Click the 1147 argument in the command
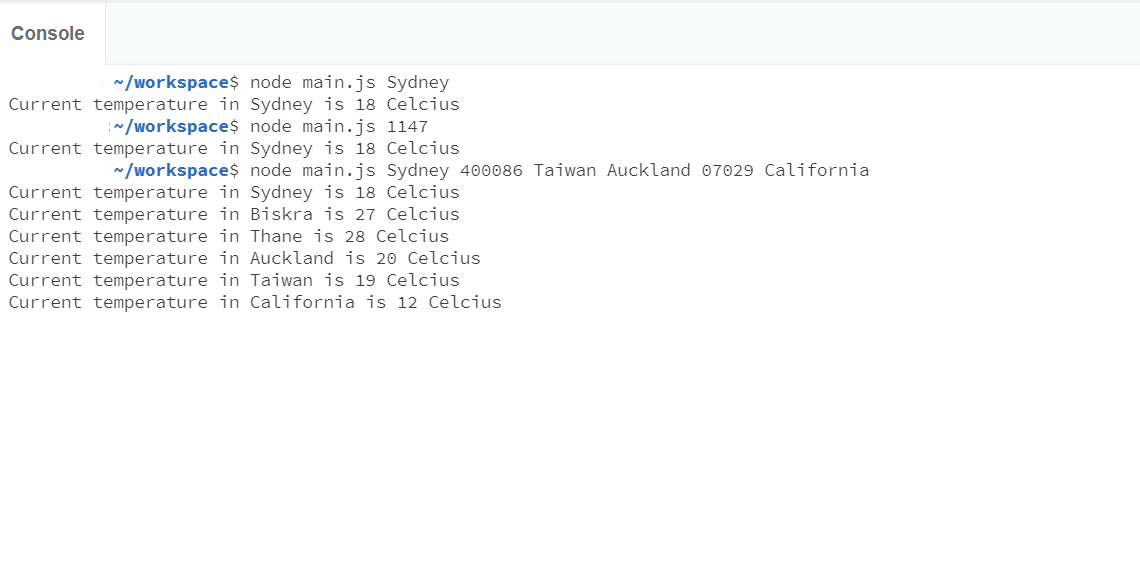This screenshot has height=566, width=1140. [x=407, y=127]
